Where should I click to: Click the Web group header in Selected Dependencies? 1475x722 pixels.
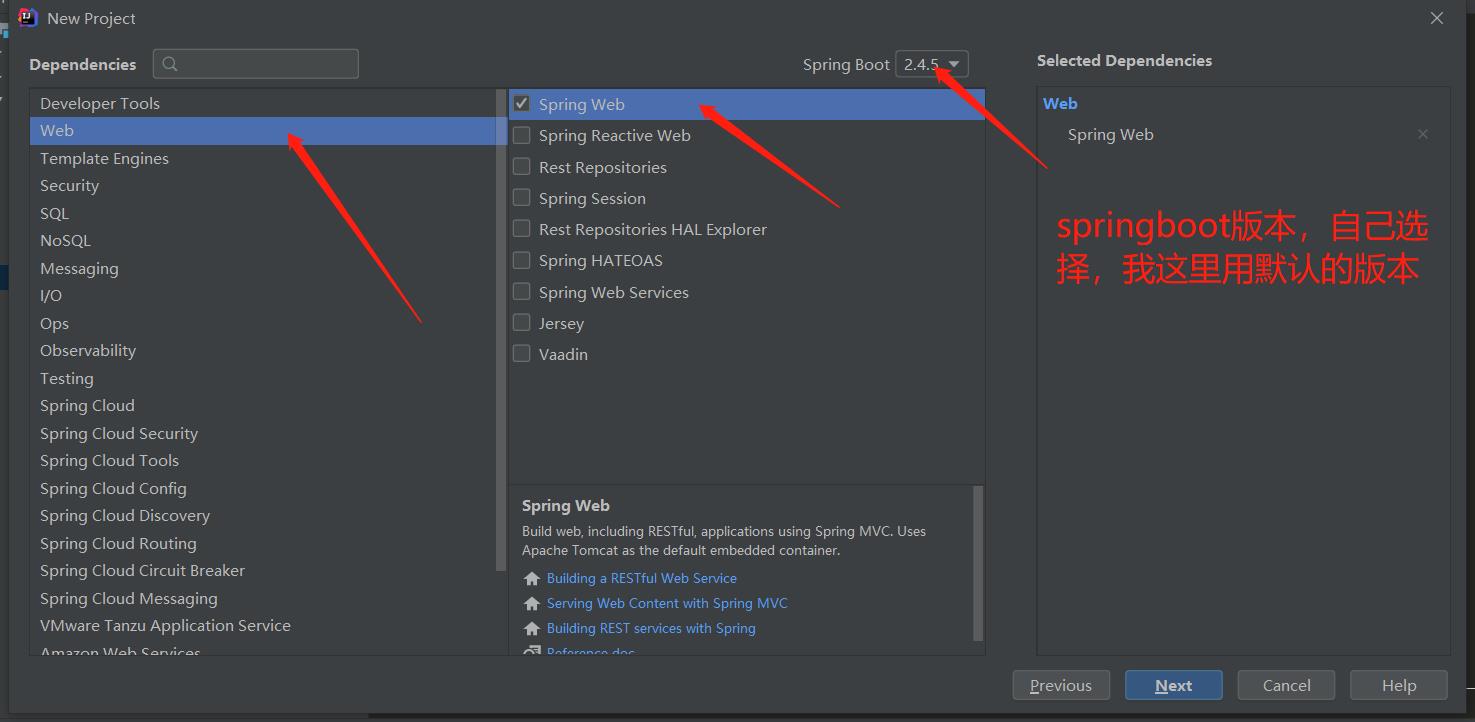pyautogui.click(x=1060, y=103)
